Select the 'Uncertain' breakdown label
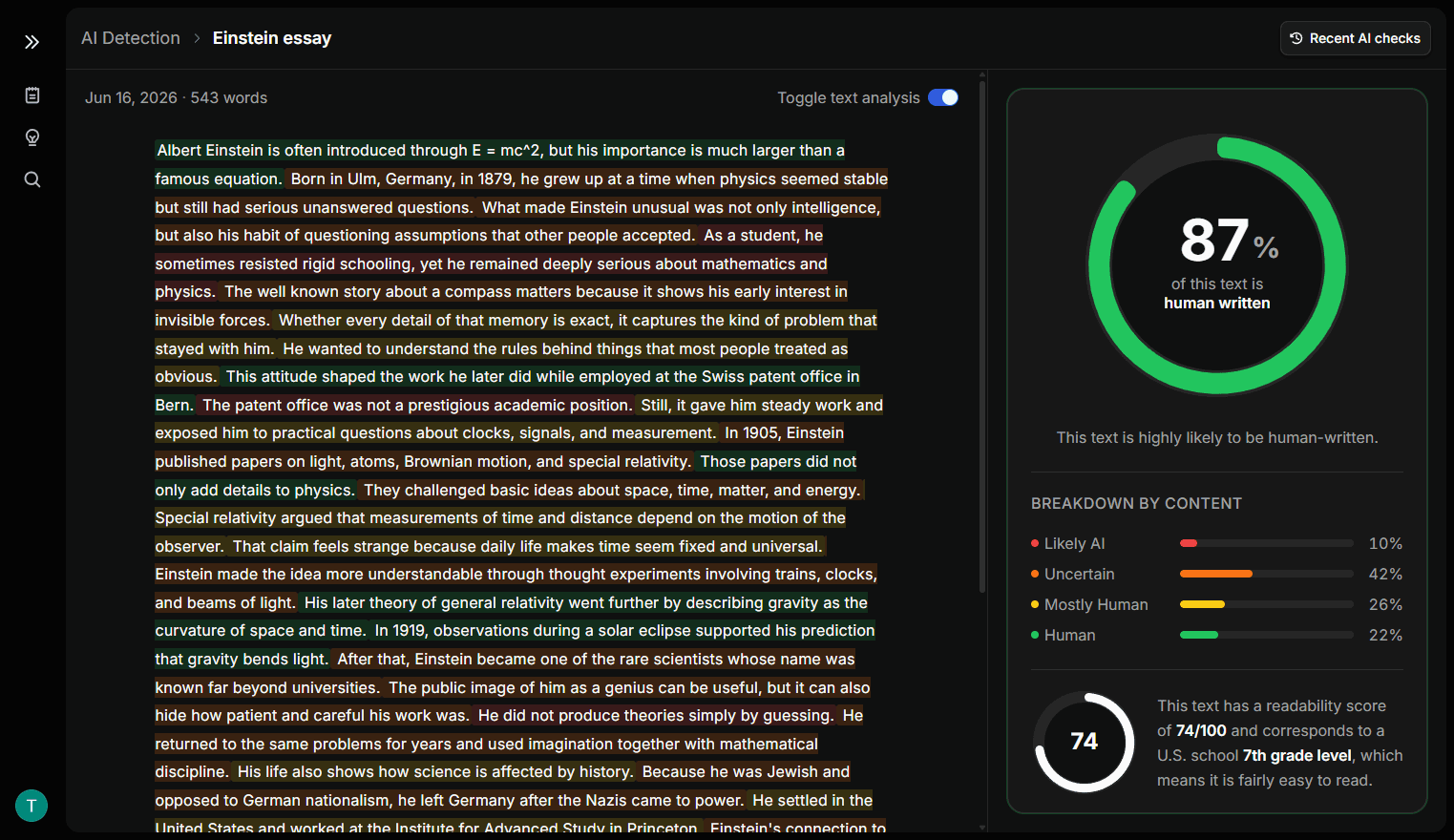This screenshot has height=840, width=1454. [x=1079, y=574]
